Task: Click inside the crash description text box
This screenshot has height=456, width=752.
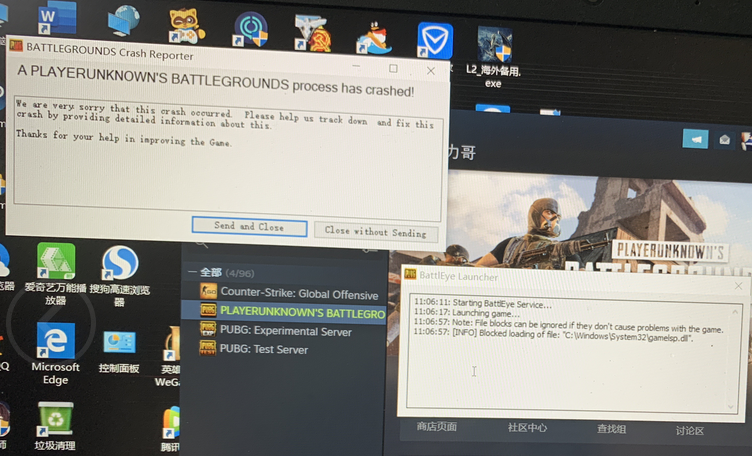Action: (228, 158)
